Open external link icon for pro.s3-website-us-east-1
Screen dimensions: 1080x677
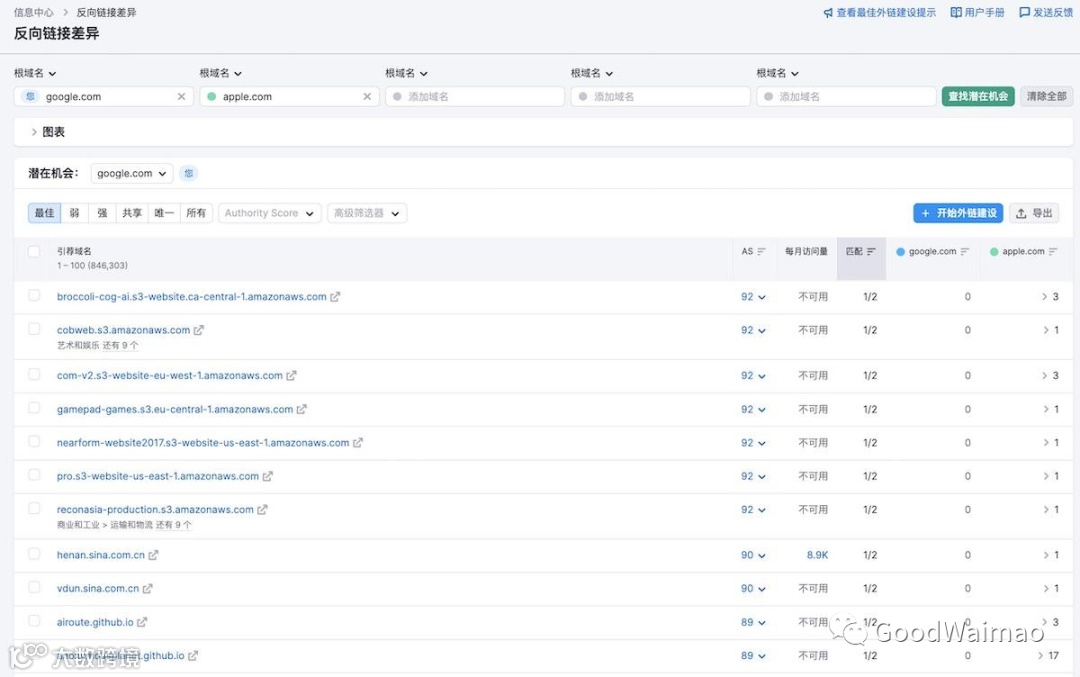[x=267, y=477]
